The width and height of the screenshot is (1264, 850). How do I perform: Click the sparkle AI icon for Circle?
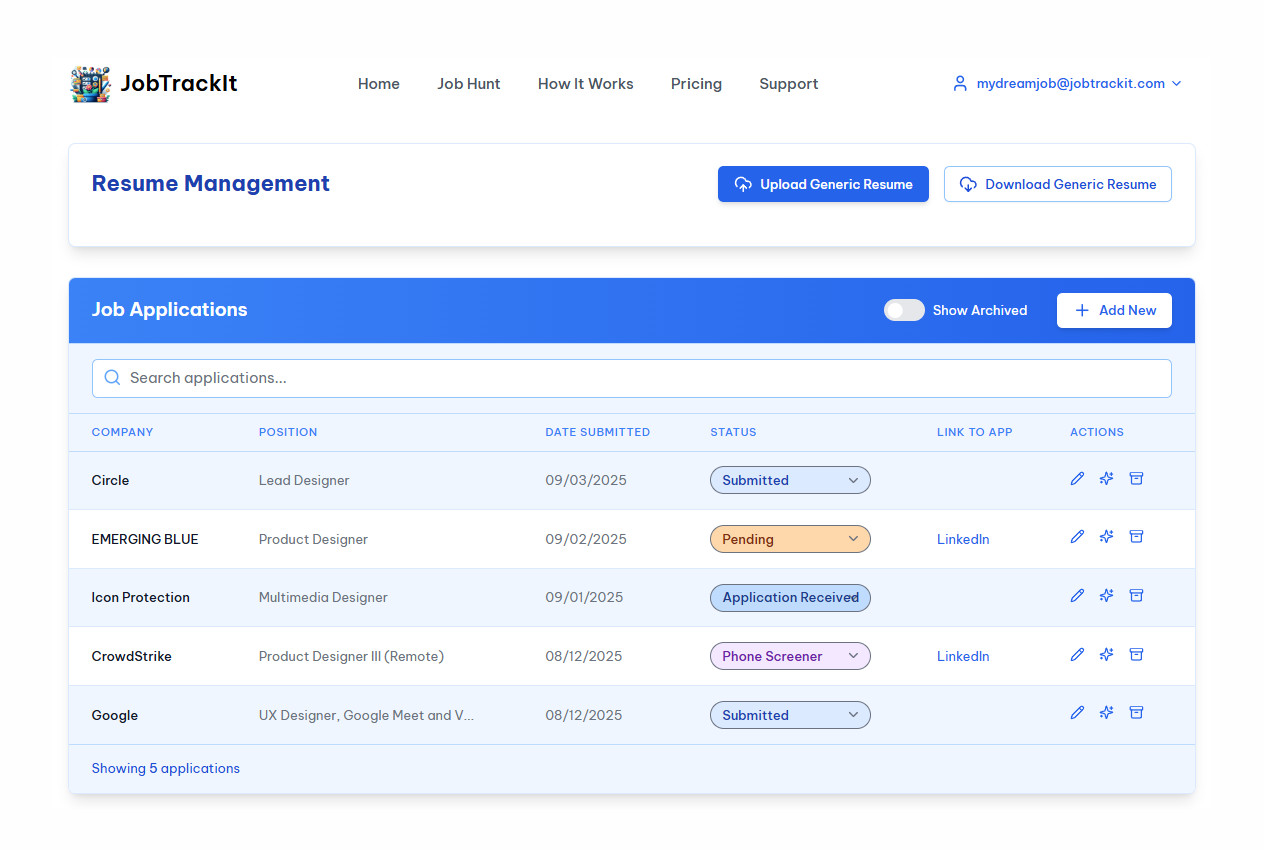tap(1106, 478)
